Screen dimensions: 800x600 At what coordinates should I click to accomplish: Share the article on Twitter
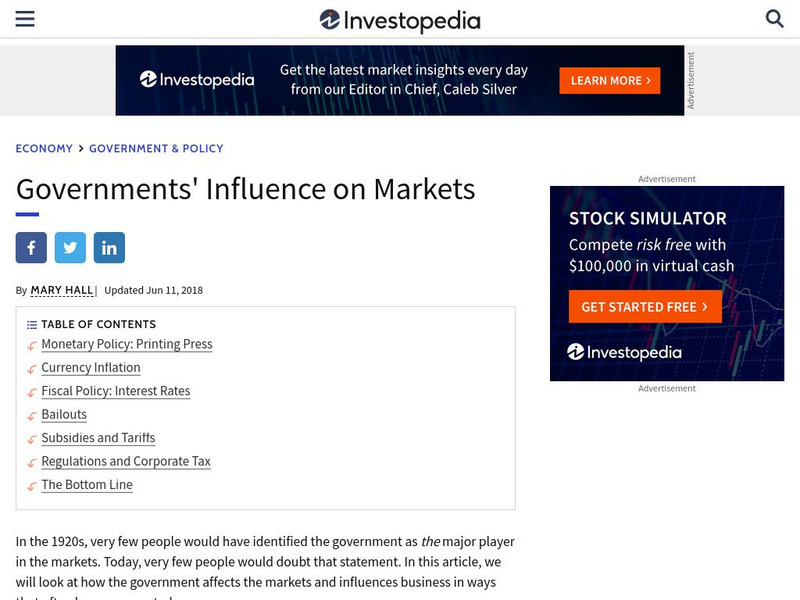[70, 247]
